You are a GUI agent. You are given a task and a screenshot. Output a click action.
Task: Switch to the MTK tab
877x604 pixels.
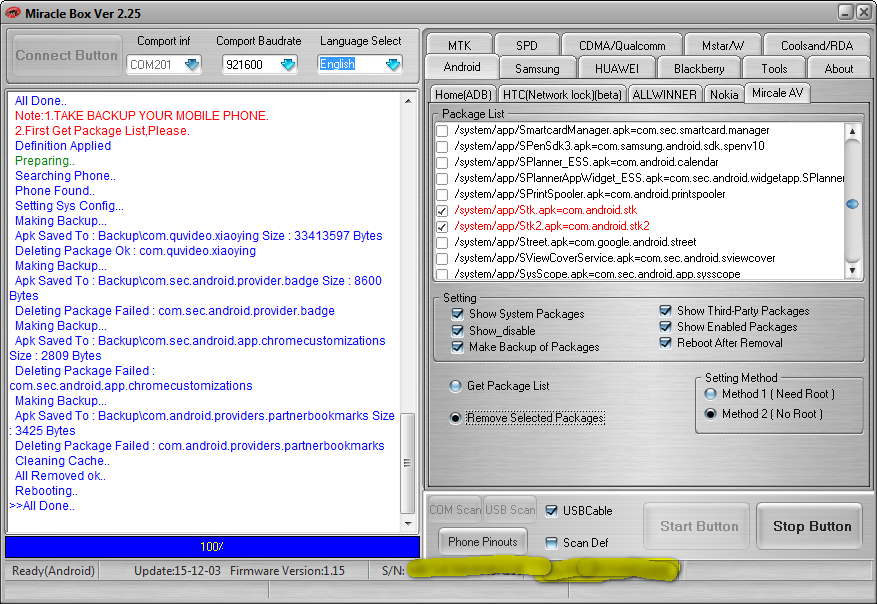[x=459, y=45]
